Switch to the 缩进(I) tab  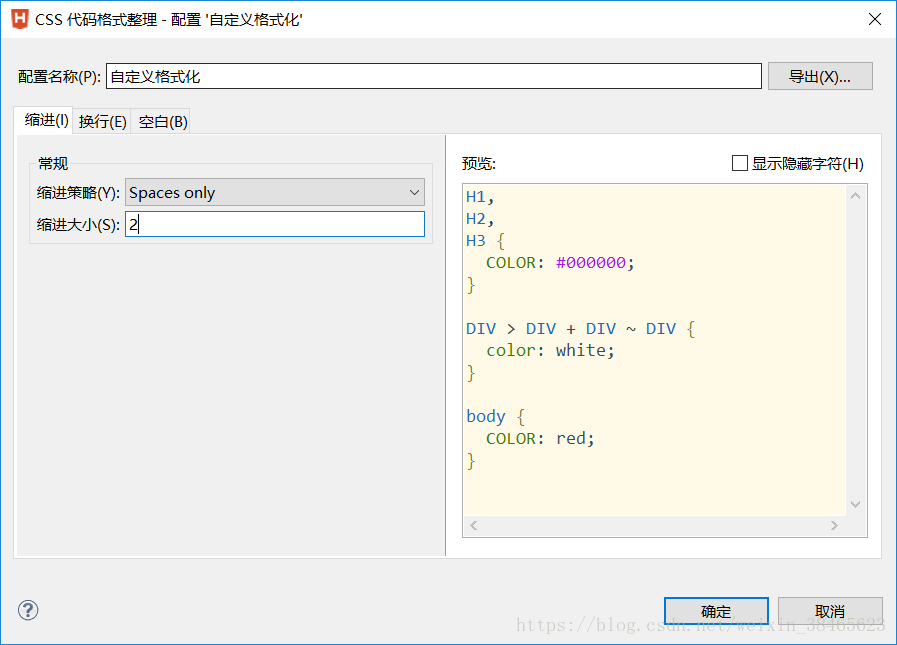(45, 120)
